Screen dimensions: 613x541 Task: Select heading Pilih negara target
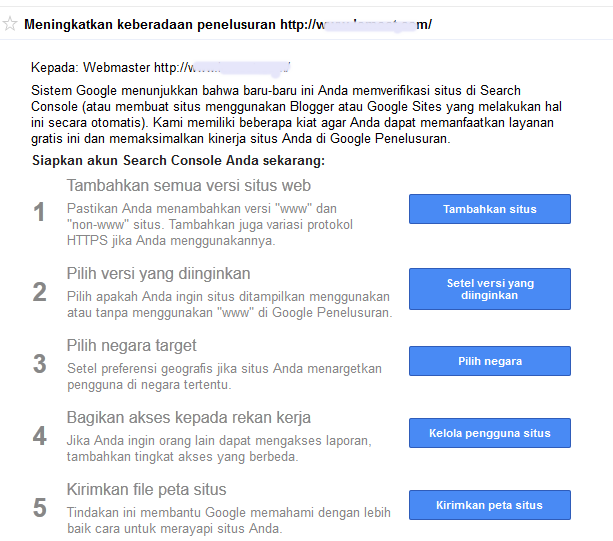[x=131, y=346]
